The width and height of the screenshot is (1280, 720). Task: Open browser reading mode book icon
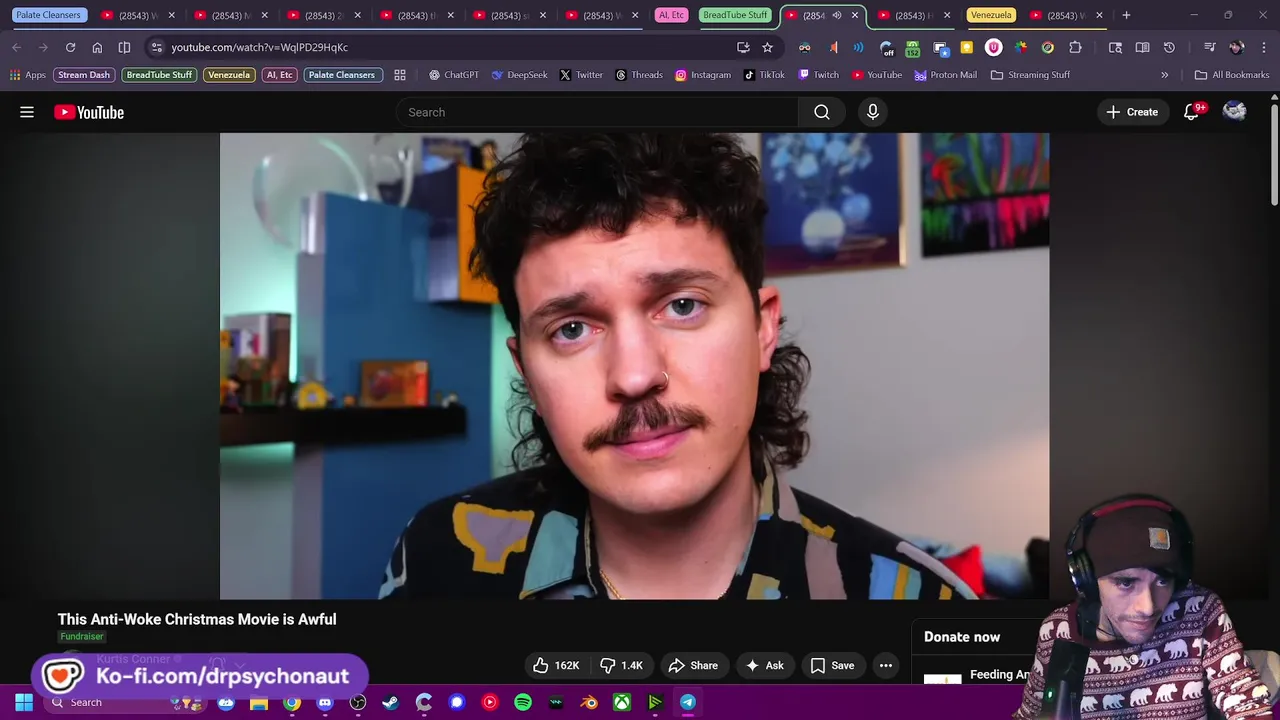point(1142,47)
